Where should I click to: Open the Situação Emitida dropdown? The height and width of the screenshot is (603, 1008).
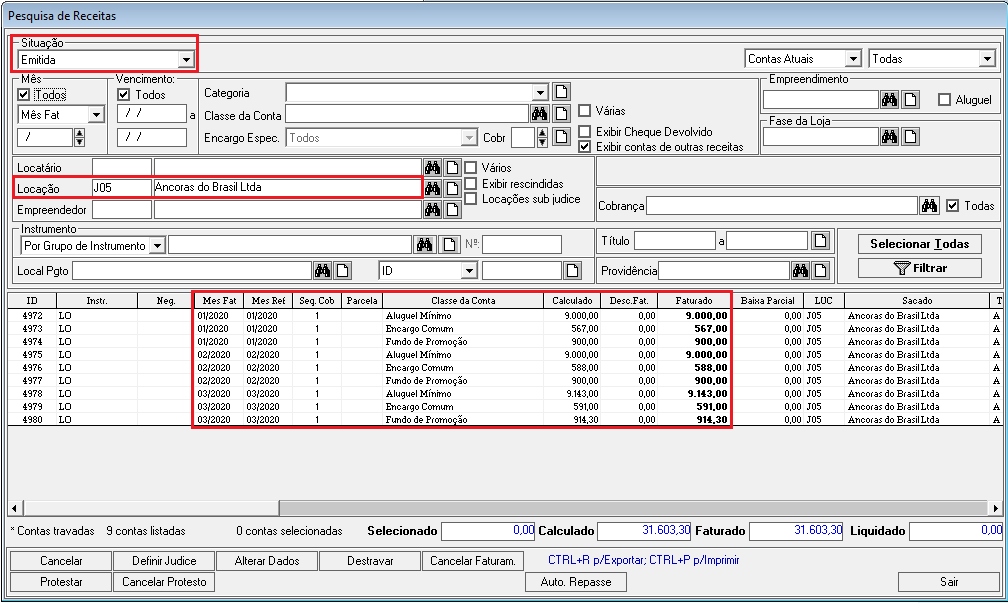(186, 60)
